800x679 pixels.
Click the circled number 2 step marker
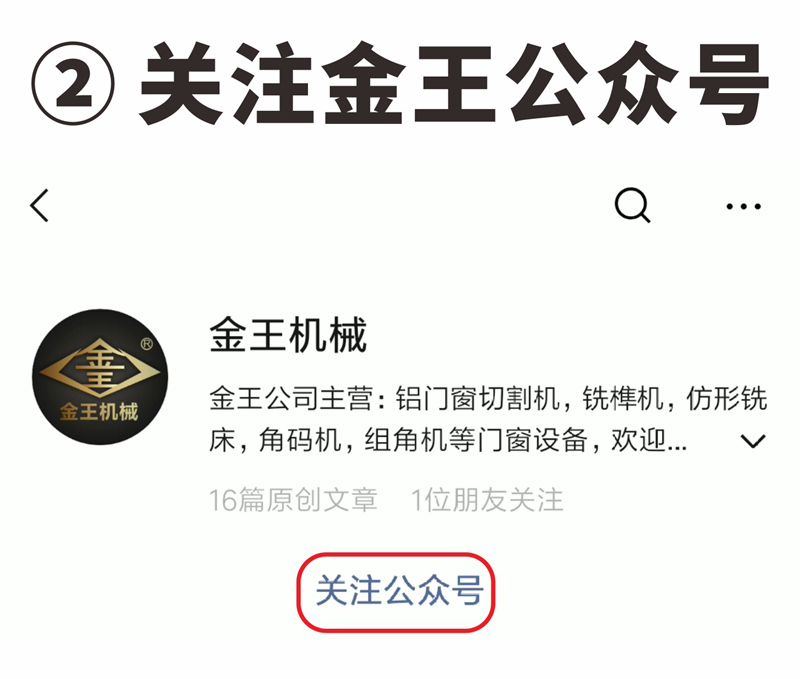click(x=73, y=83)
